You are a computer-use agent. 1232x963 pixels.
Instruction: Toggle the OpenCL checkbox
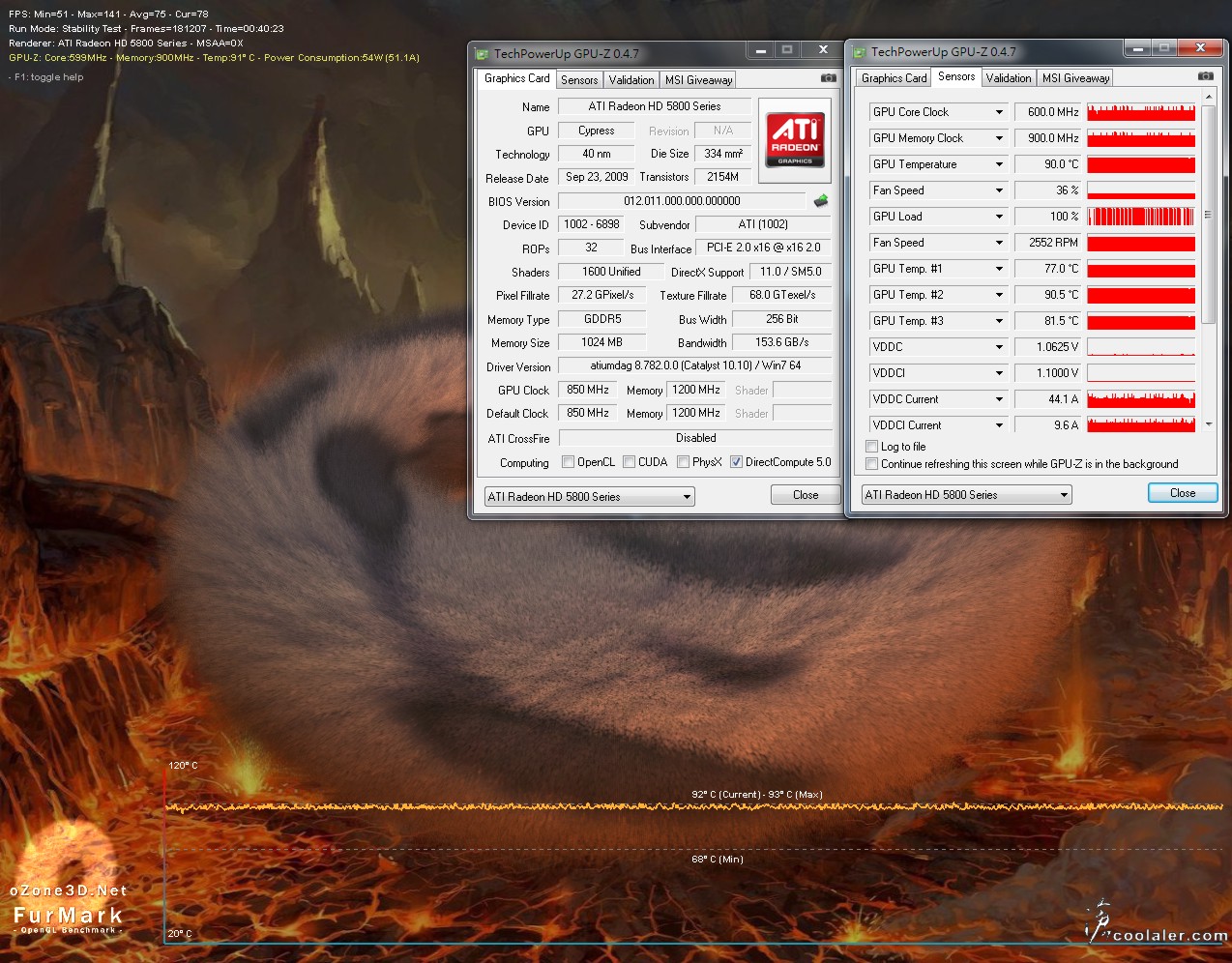[x=569, y=462]
